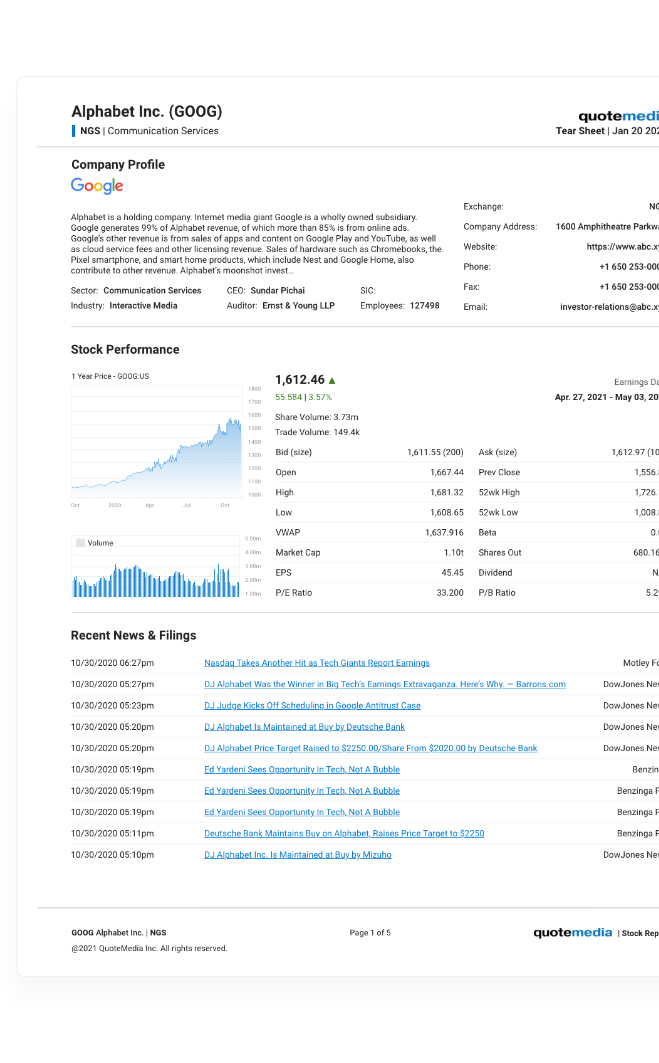Open 'Judge Kicks Off Scheduling' antitrust article
Viewport: 659px width, 1063px height.
click(x=312, y=706)
